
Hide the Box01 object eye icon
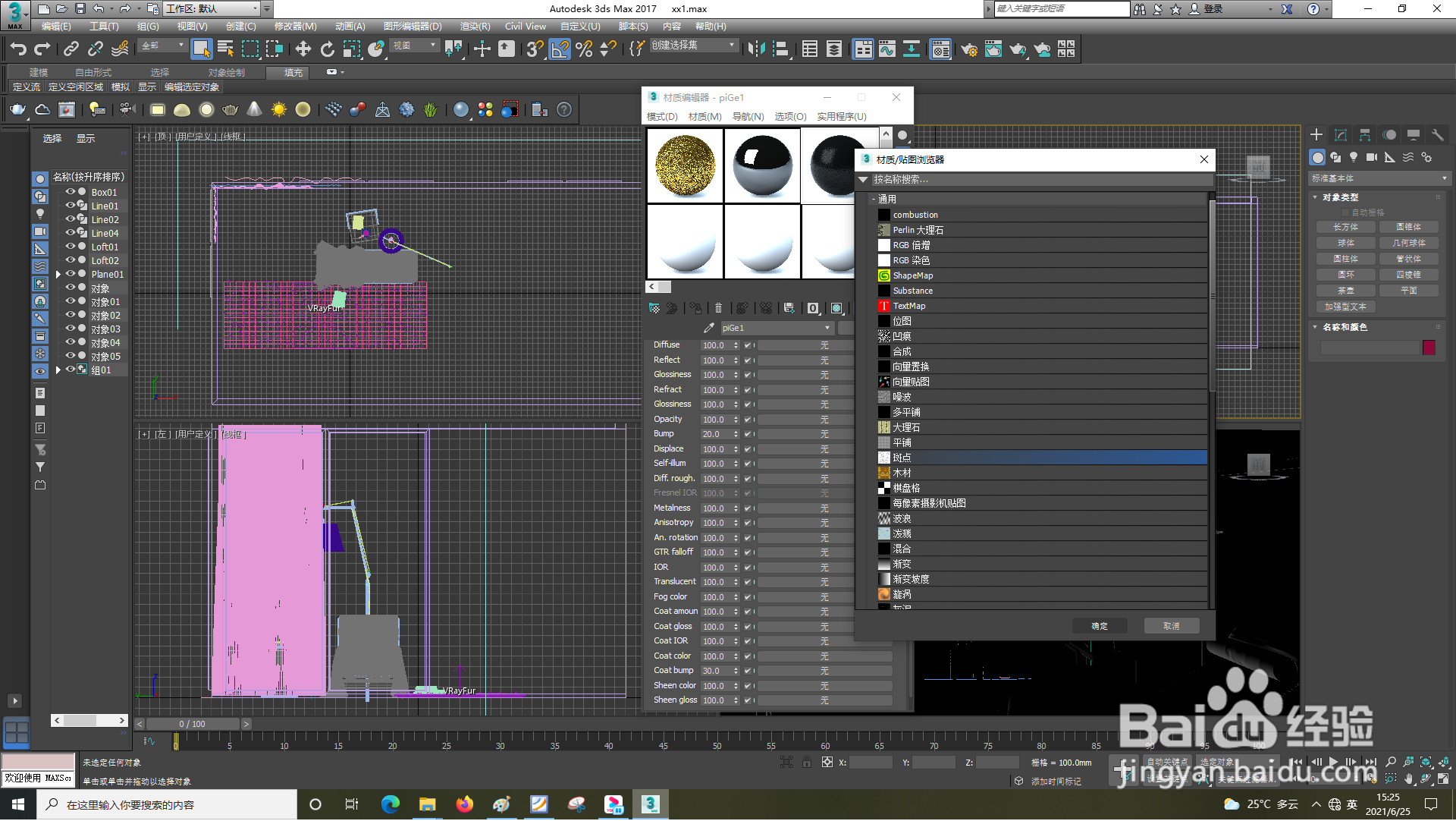click(70, 192)
